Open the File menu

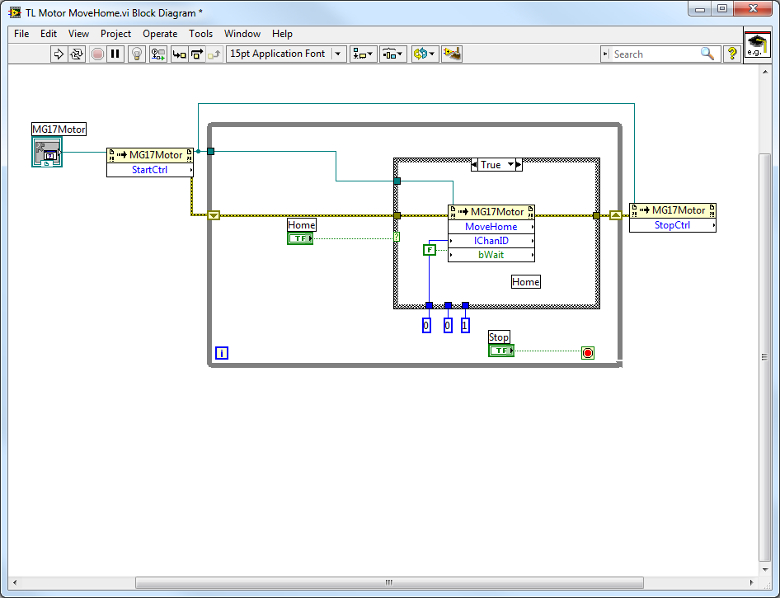21,34
